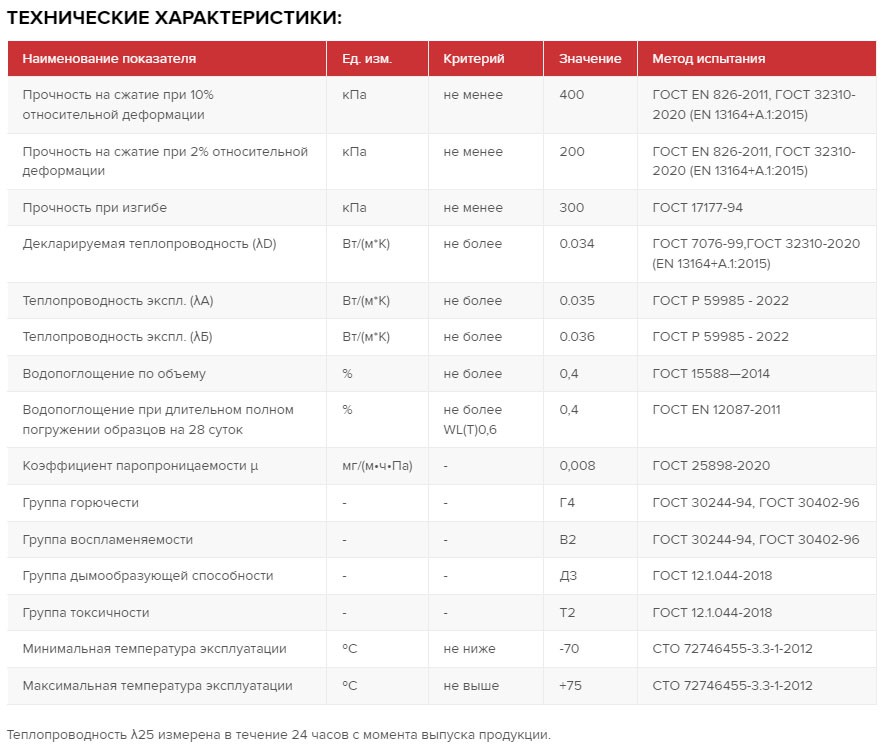Image resolution: width=886 pixels, height=751 pixels.
Task: Click the "Значение" column header
Action: pyautogui.click(x=590, y=59)
